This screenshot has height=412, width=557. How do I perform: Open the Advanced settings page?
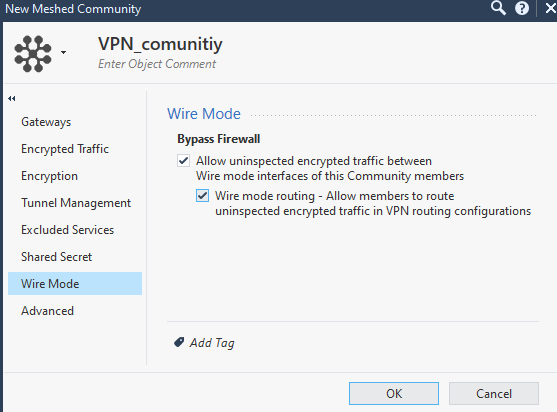[48, 311]
